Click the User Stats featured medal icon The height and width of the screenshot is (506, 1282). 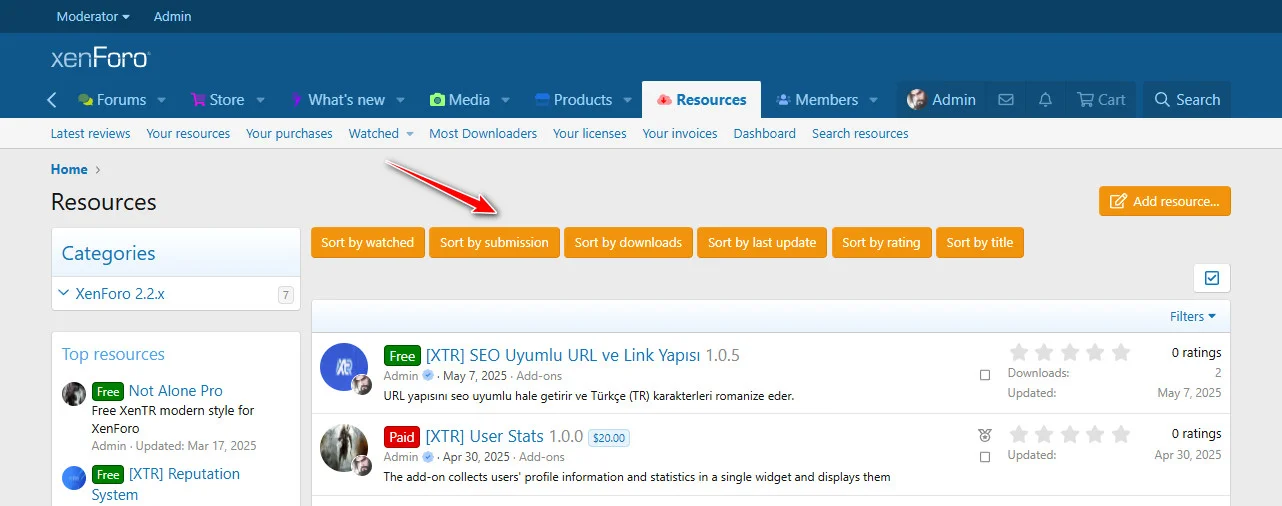coord(985,435)
